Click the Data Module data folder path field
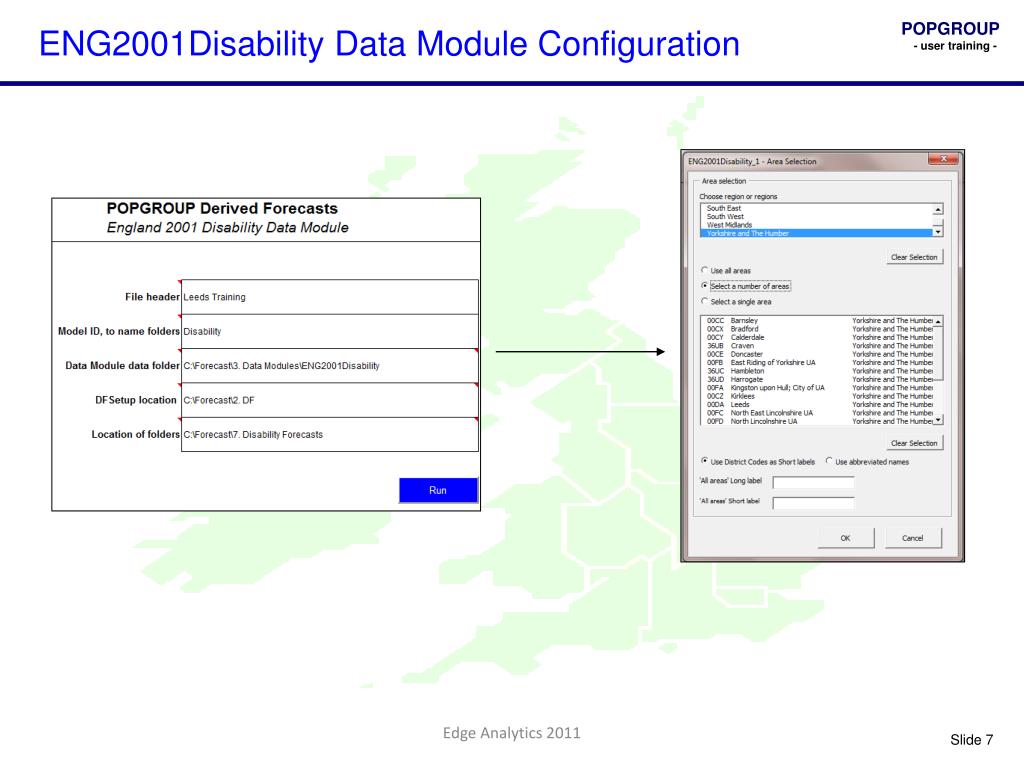The height and width of the screenshot is (768, 1024). pos(330,366)
